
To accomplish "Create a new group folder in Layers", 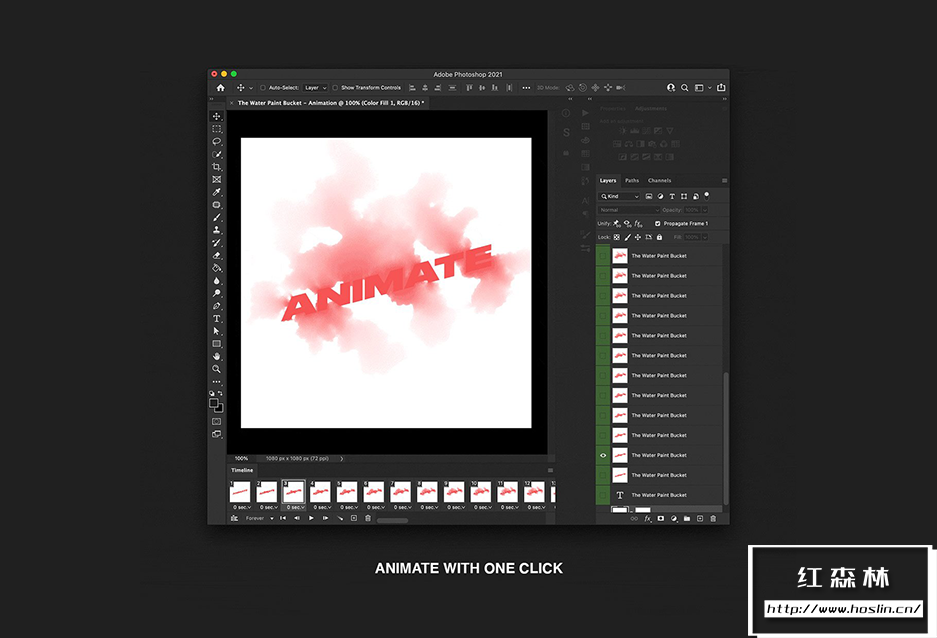I will [x=687, y=519].
